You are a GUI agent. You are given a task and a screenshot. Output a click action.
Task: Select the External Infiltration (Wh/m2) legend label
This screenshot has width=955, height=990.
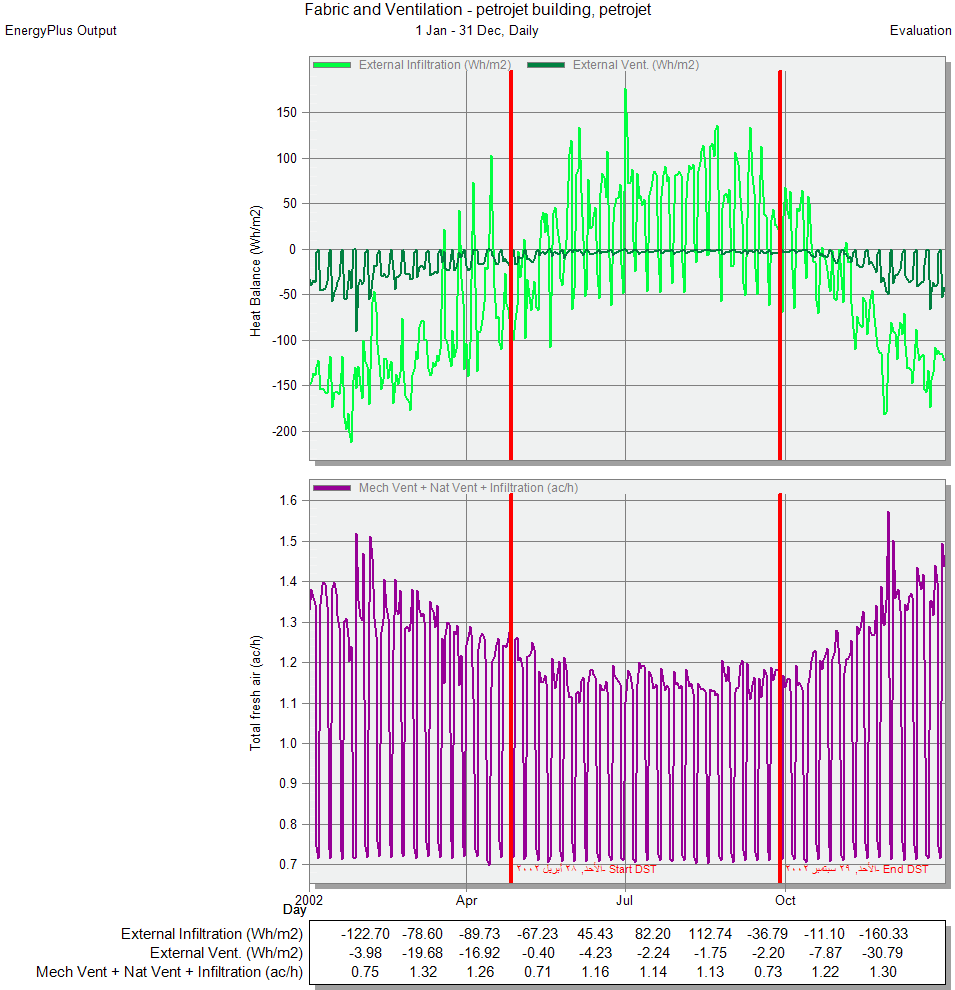point(435,65)
